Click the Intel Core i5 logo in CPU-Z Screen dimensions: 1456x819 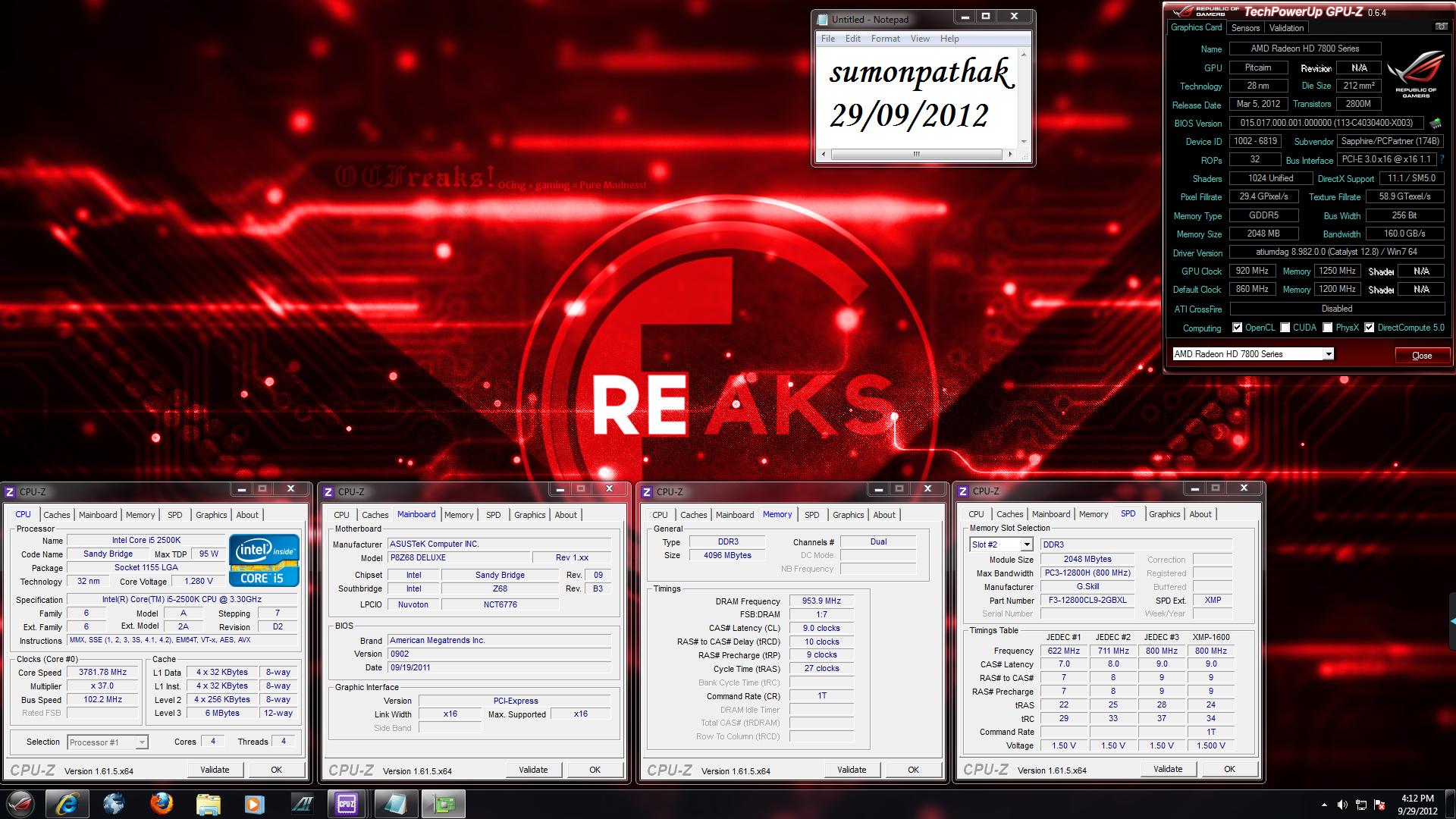[x=265, y=560]
